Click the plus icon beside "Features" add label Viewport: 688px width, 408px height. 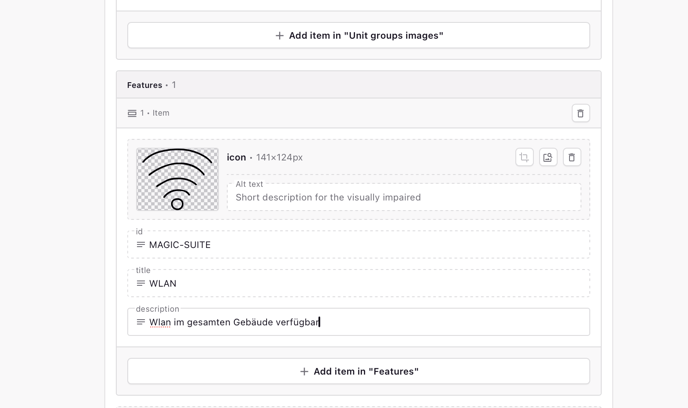(x=304, y=372)
